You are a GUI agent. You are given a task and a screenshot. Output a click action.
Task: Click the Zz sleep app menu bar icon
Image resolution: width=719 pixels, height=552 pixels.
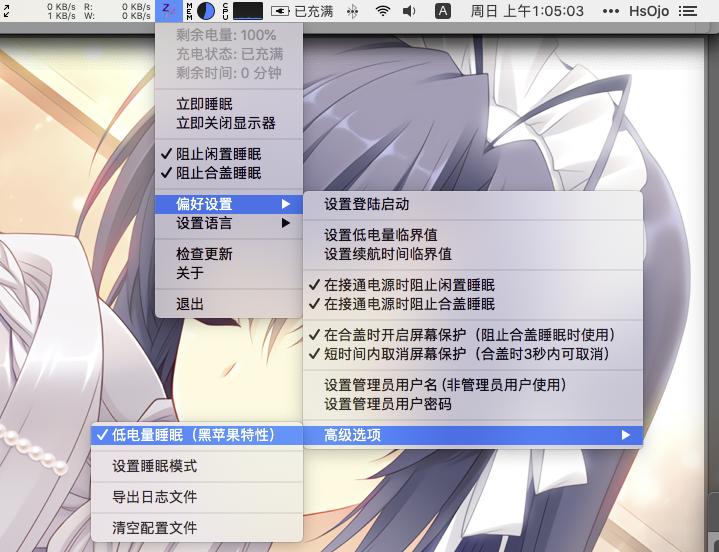pyautogui.click(x=169, y=11)
